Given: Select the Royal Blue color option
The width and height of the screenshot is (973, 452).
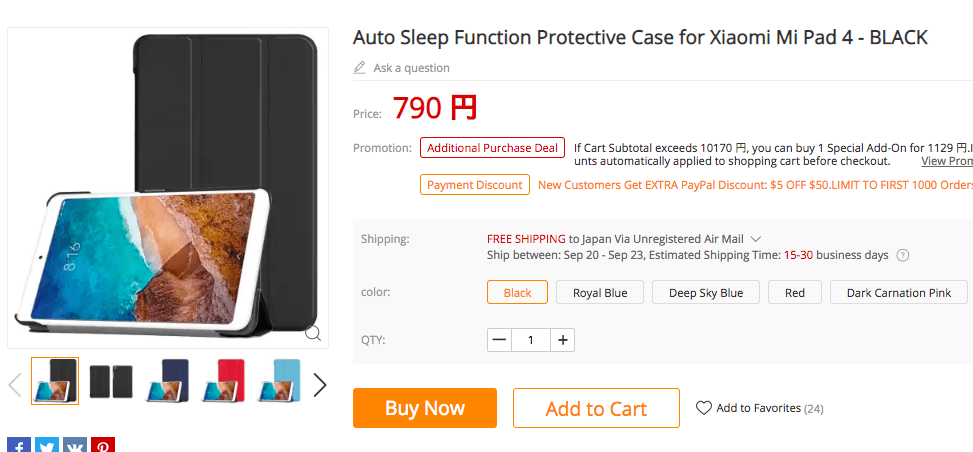Looking at the screenshot, I should [600, 293].
